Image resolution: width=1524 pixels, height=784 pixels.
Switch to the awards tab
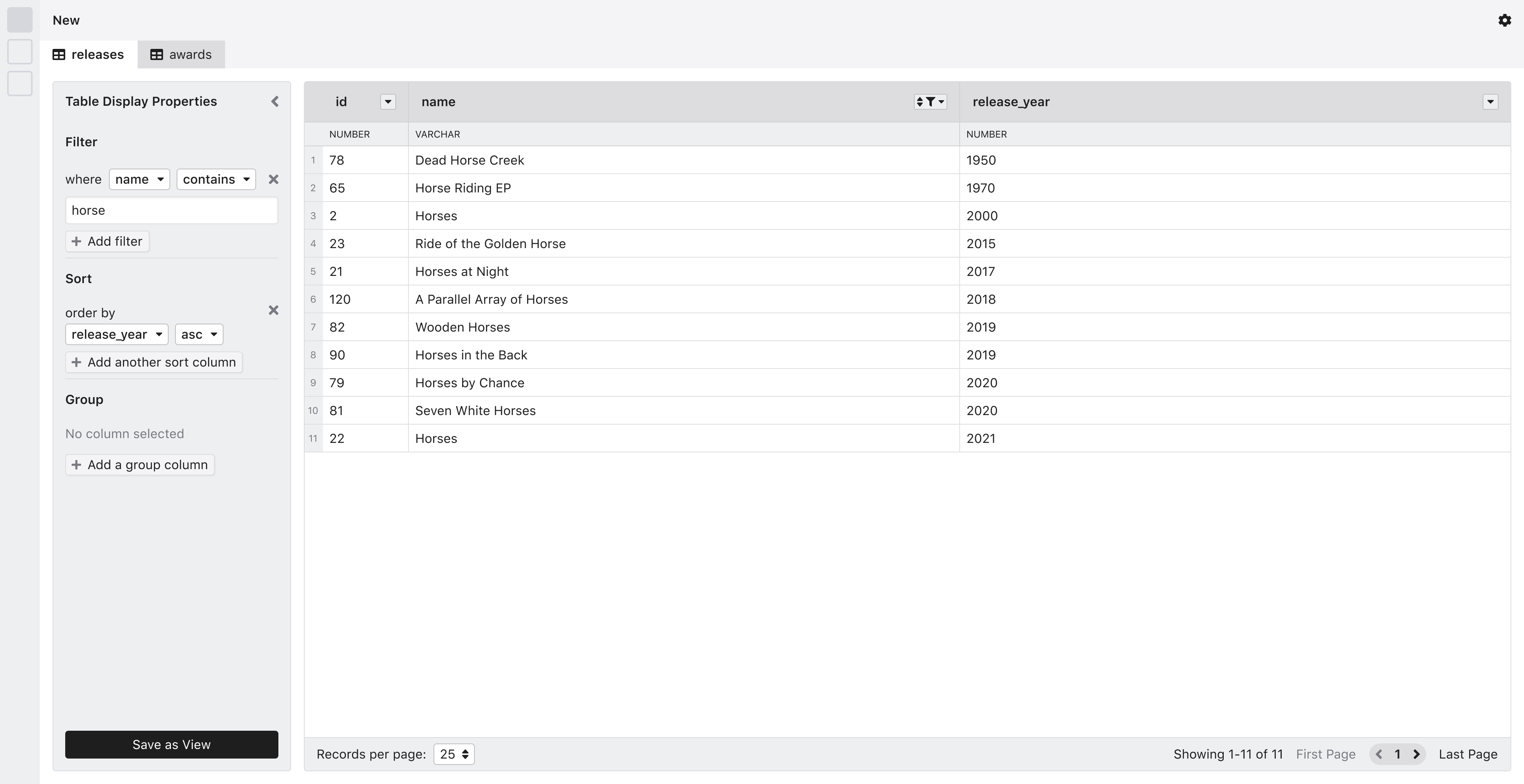pos(181,54)
